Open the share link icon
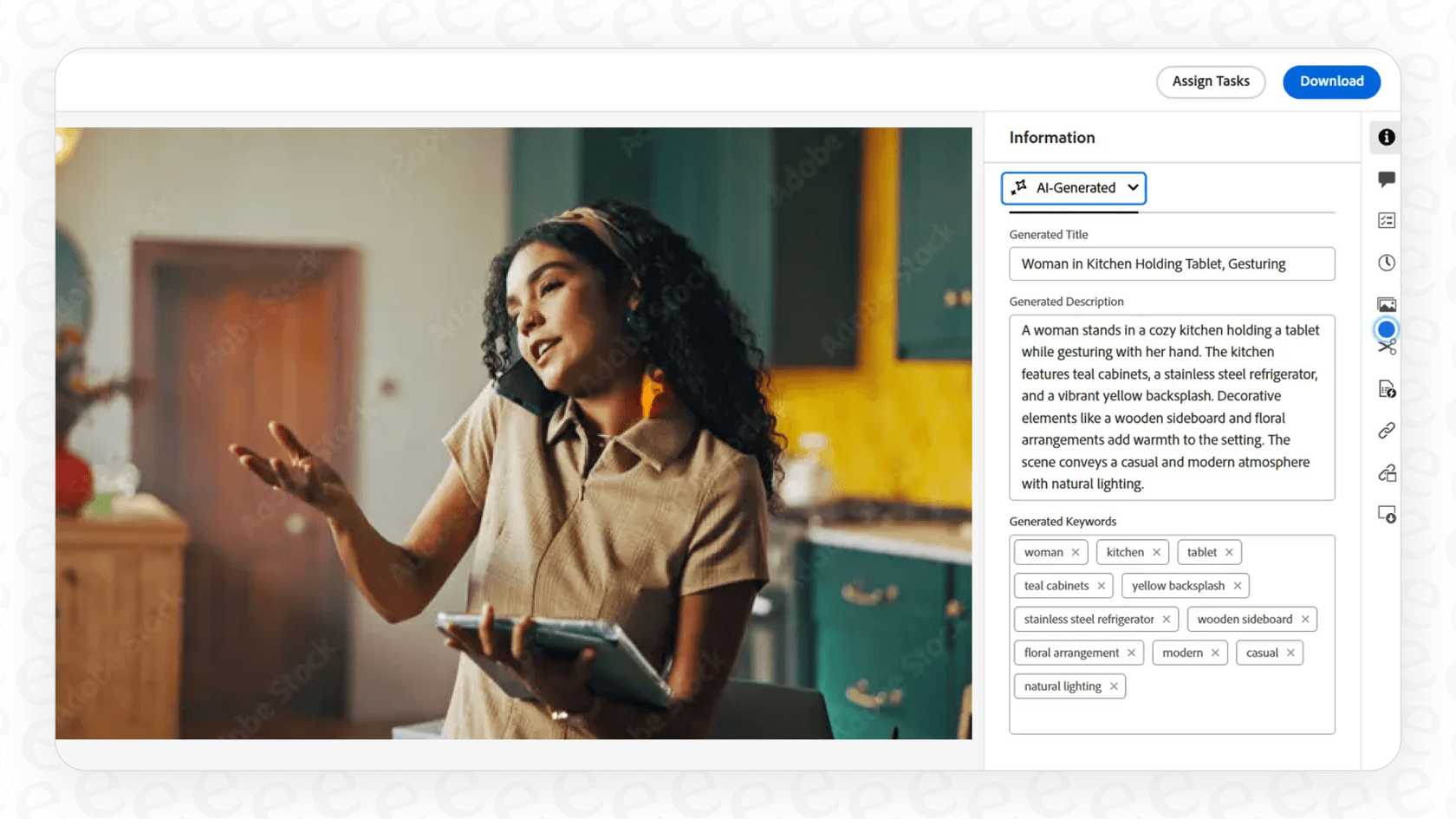Viewport: 1456px width, 819px height. (1386, 431)
